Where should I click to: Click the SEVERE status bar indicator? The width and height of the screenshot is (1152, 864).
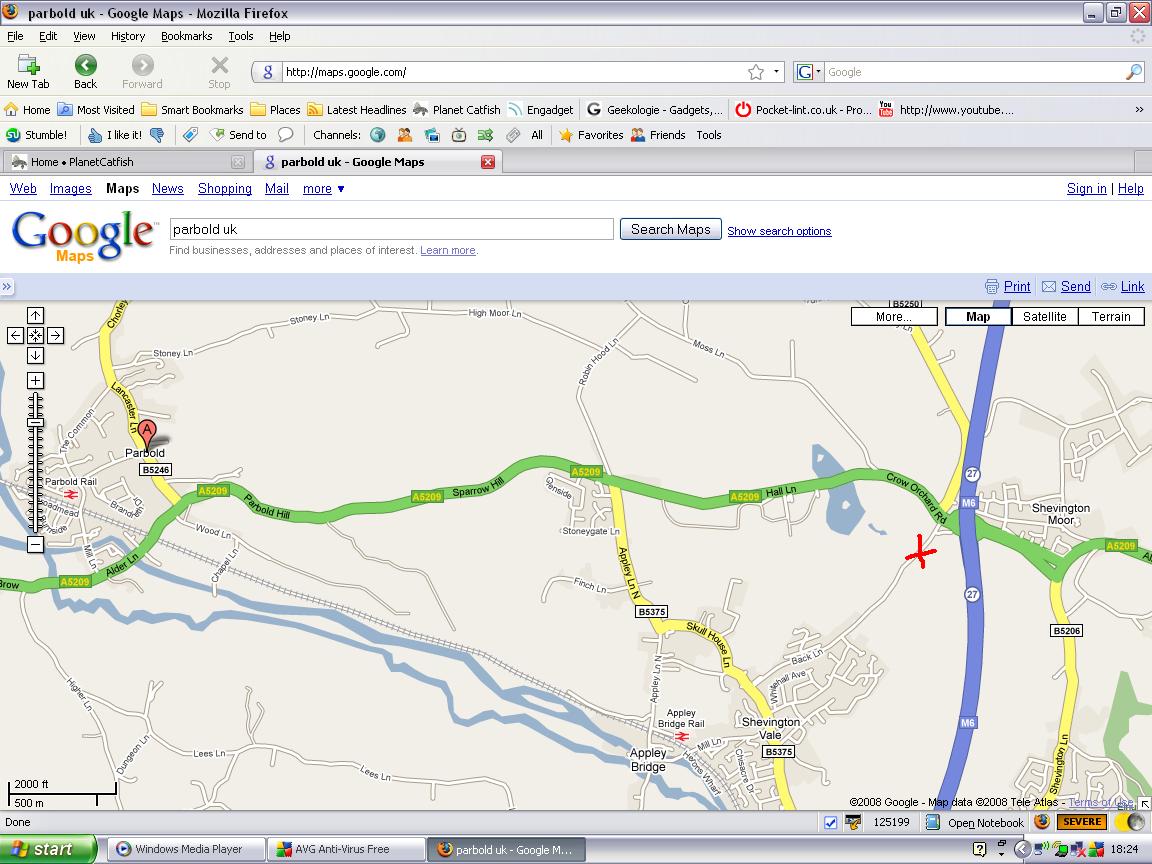pyautogui.click(x=1081, y=822)
